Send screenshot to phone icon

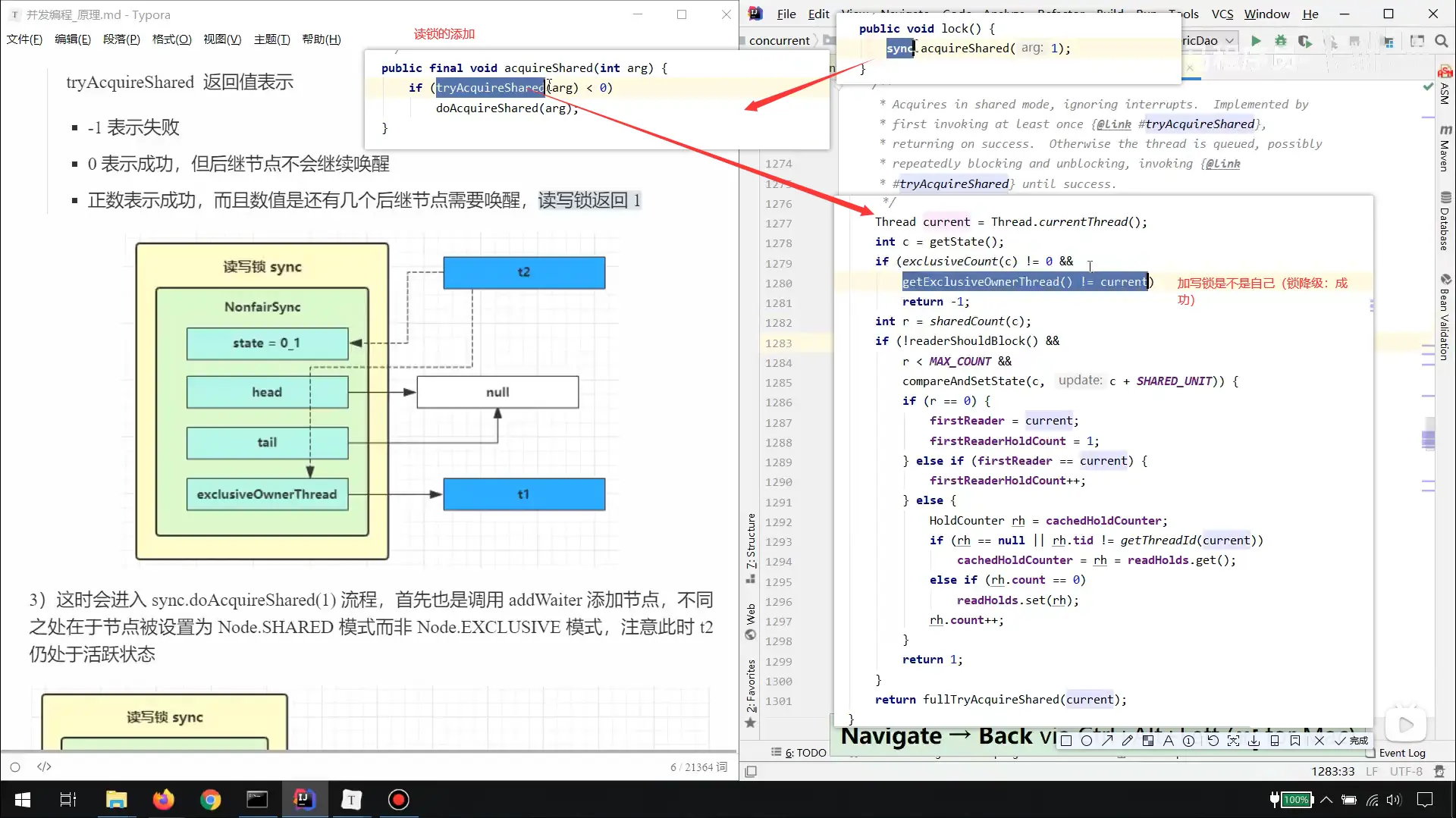click(1275, 741)
